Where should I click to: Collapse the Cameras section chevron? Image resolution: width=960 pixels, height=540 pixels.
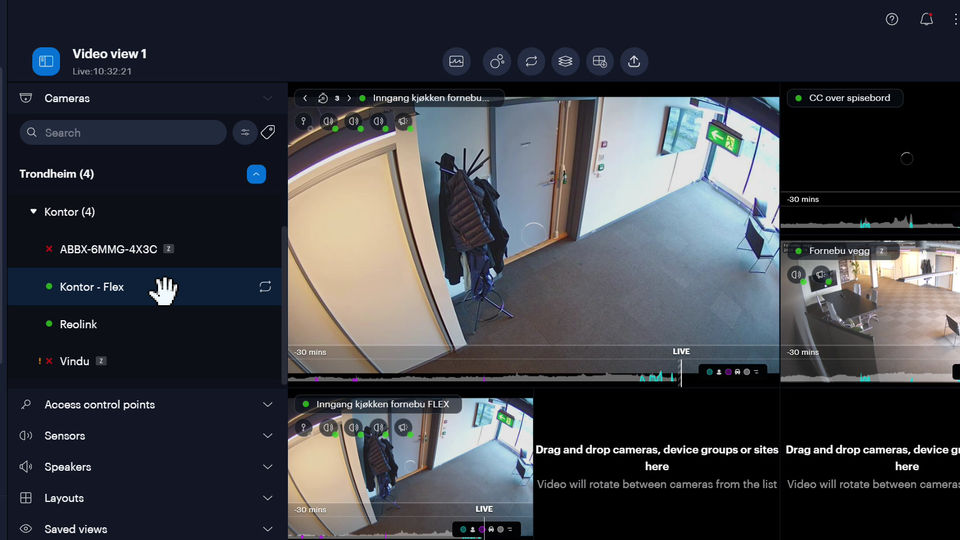pyautogui.click(x=268, y=98)
